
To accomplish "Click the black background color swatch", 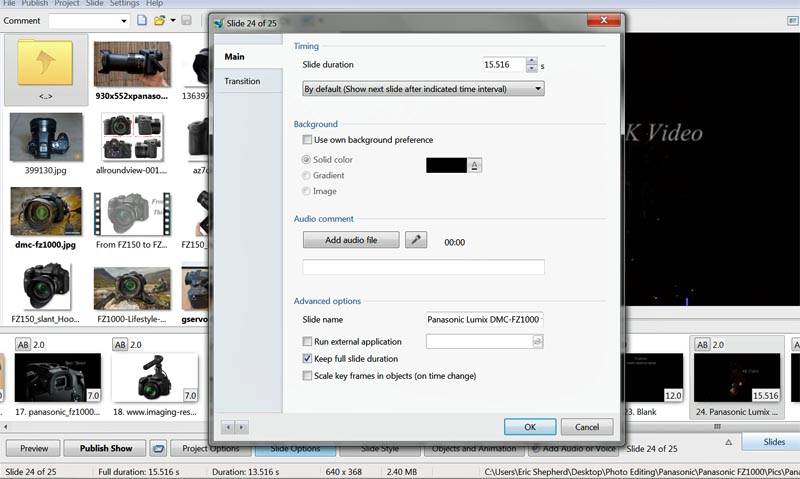I will point(446,166).
